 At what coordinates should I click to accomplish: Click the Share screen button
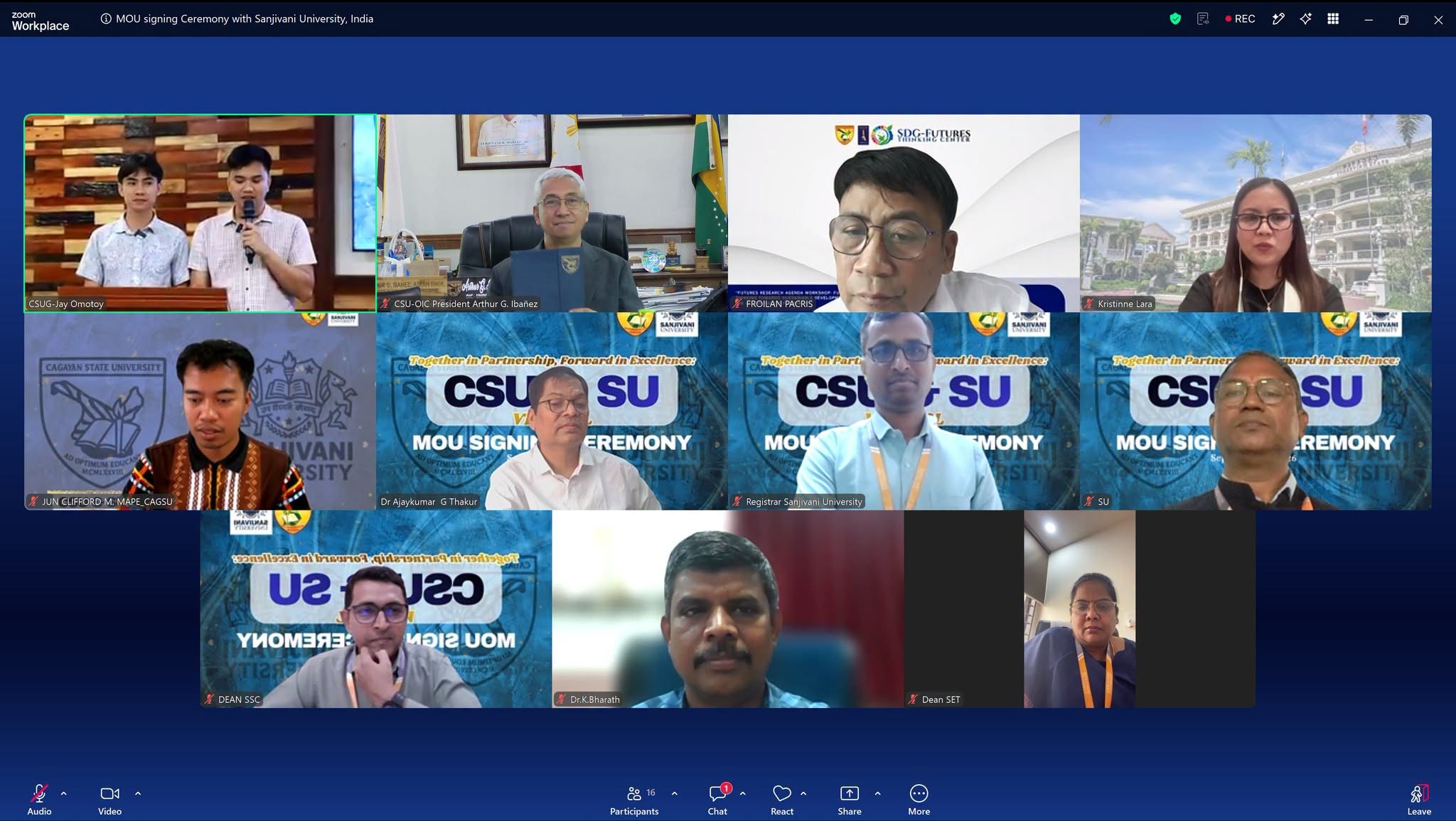(x=850, y=800)
